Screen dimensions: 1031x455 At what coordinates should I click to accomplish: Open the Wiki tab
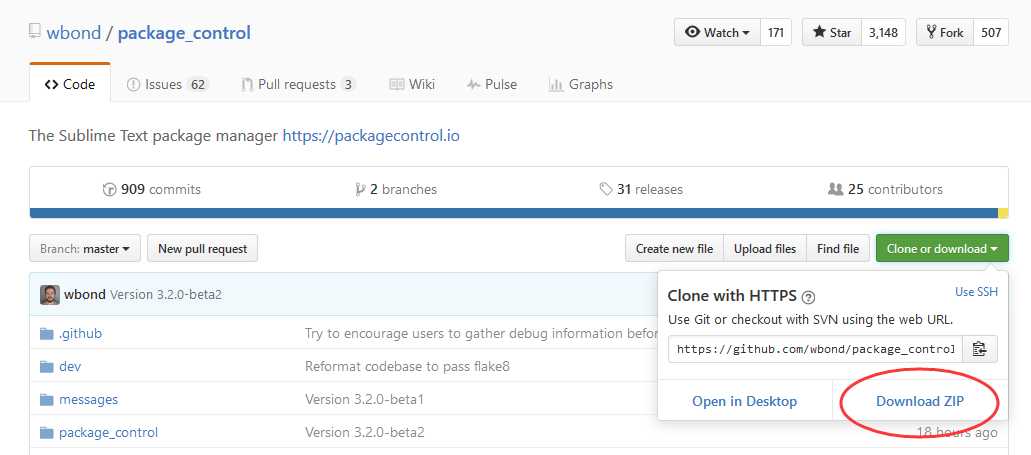coord(412,84)
